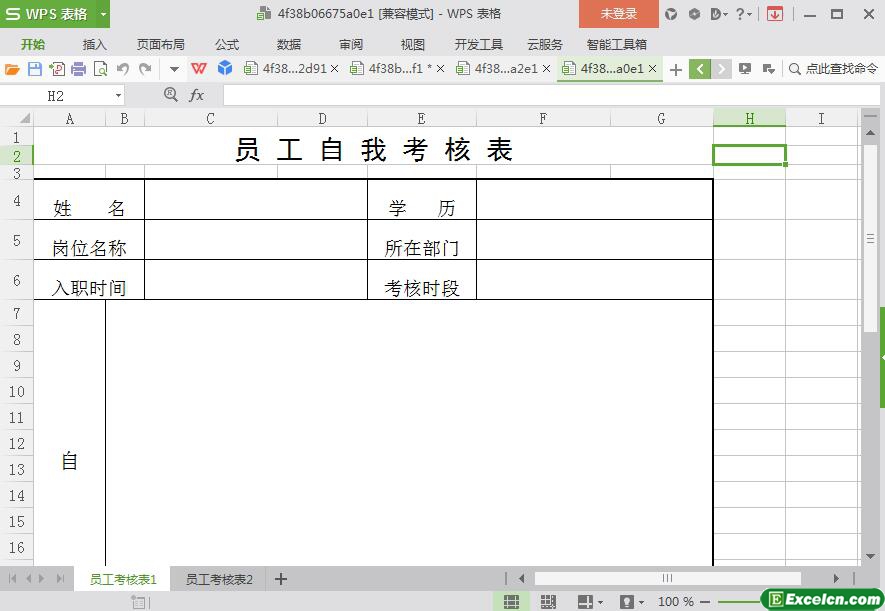Expand the quick access toolbar dropdown arrow
Screen dimensions: 885x611
point(174,69)
